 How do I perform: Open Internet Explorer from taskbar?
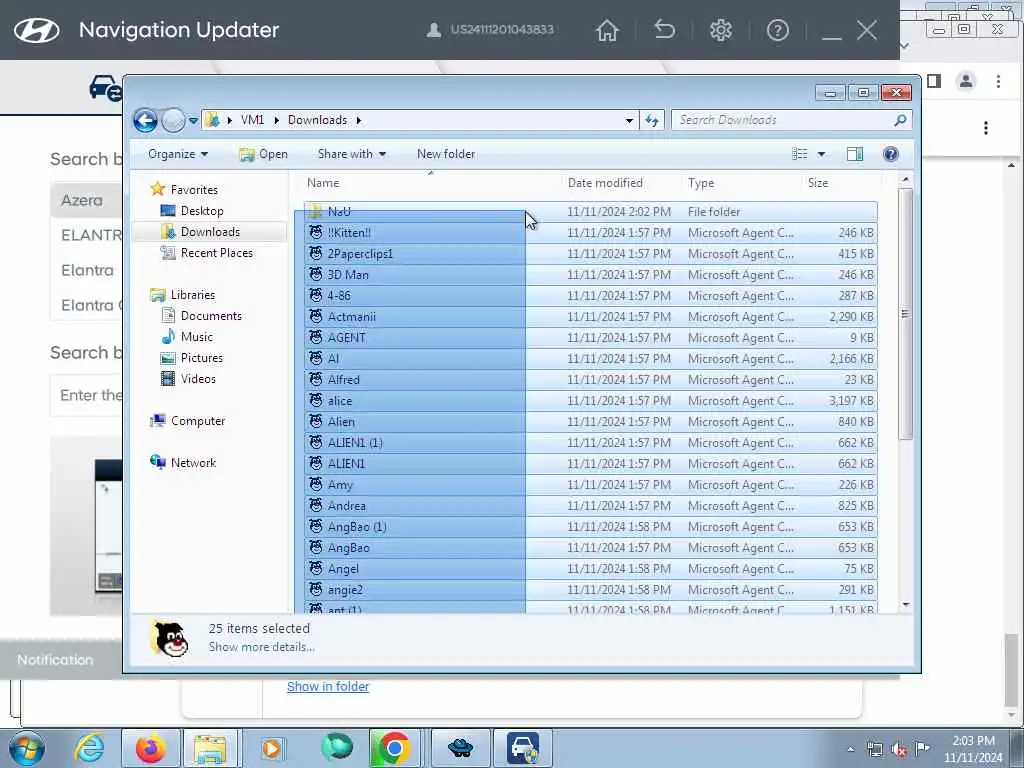pyautogui.click(x=89, y=748)
